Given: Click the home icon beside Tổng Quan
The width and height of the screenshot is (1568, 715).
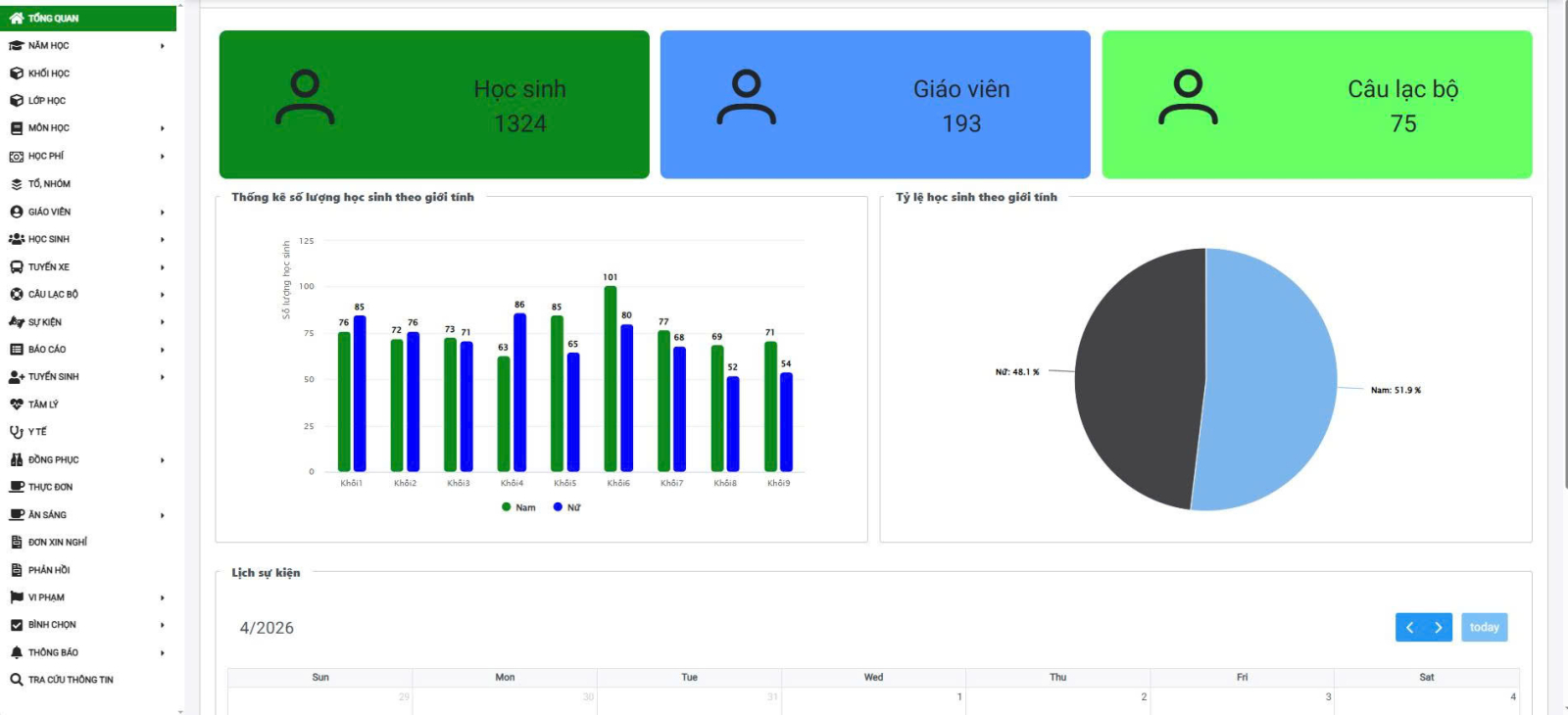Looking at the screenshot, I should click(16, 18).
